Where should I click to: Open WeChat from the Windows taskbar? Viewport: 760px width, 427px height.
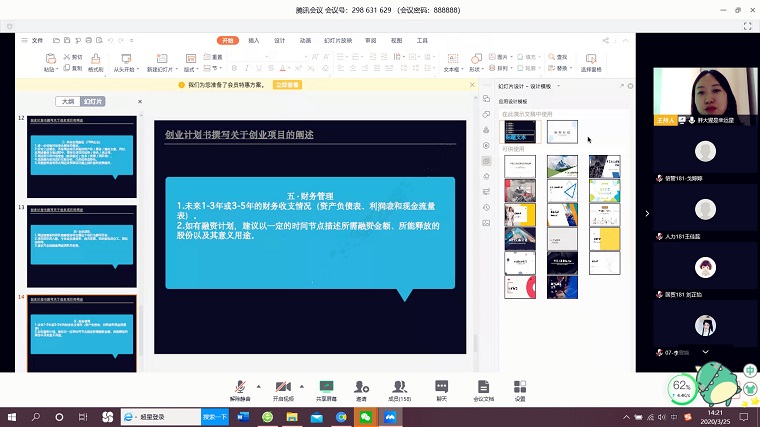tap(366, 416)
